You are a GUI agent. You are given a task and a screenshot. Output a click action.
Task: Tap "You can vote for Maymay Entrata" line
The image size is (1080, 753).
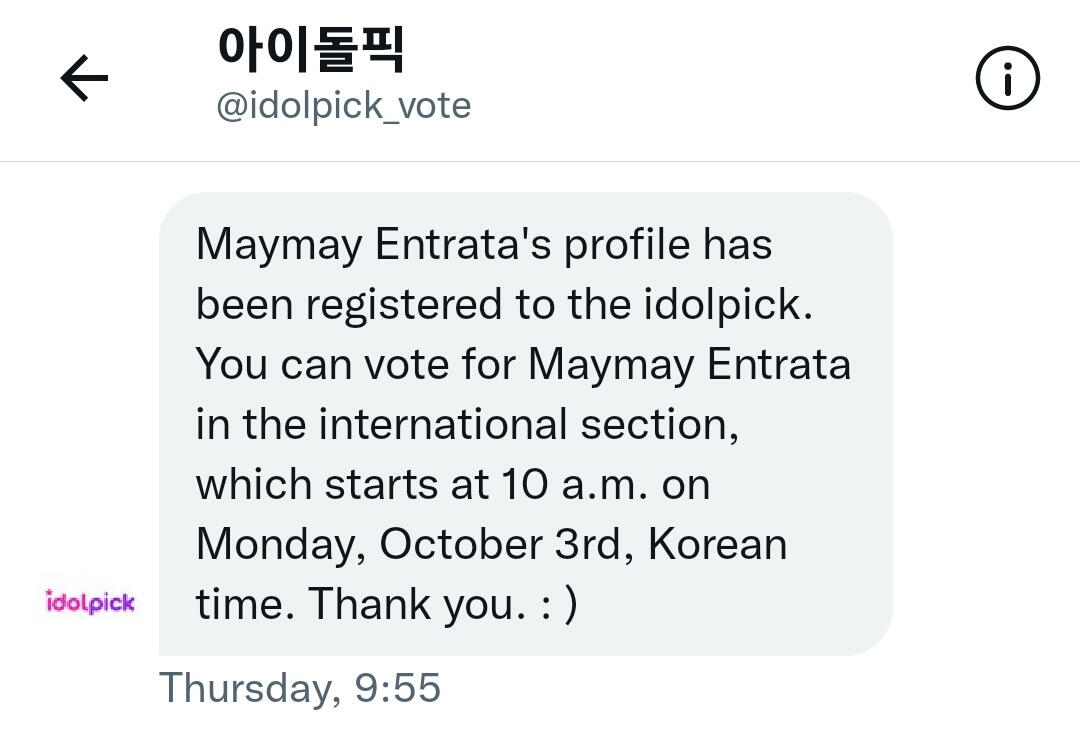point(523,364)
